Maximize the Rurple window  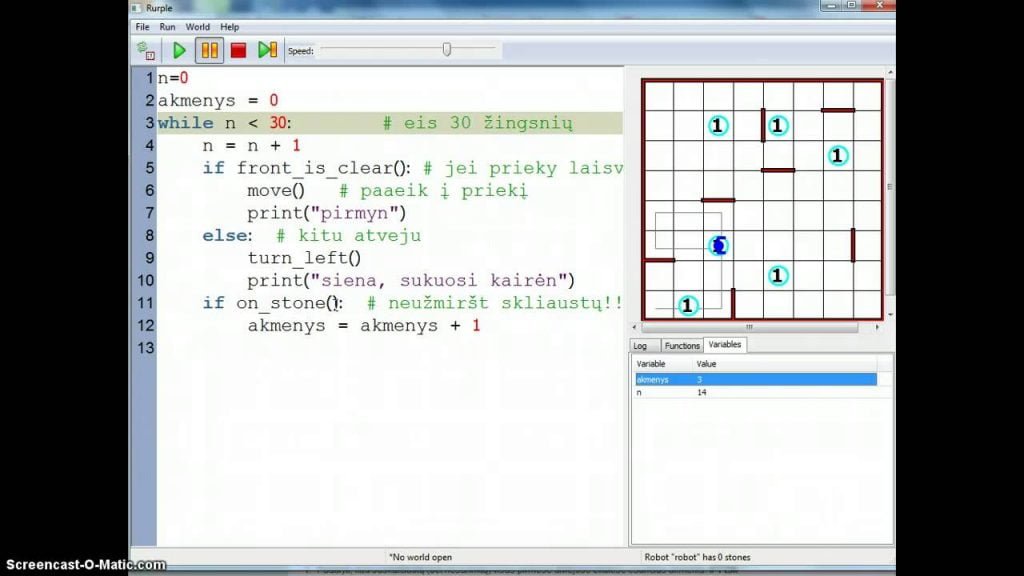852,5
